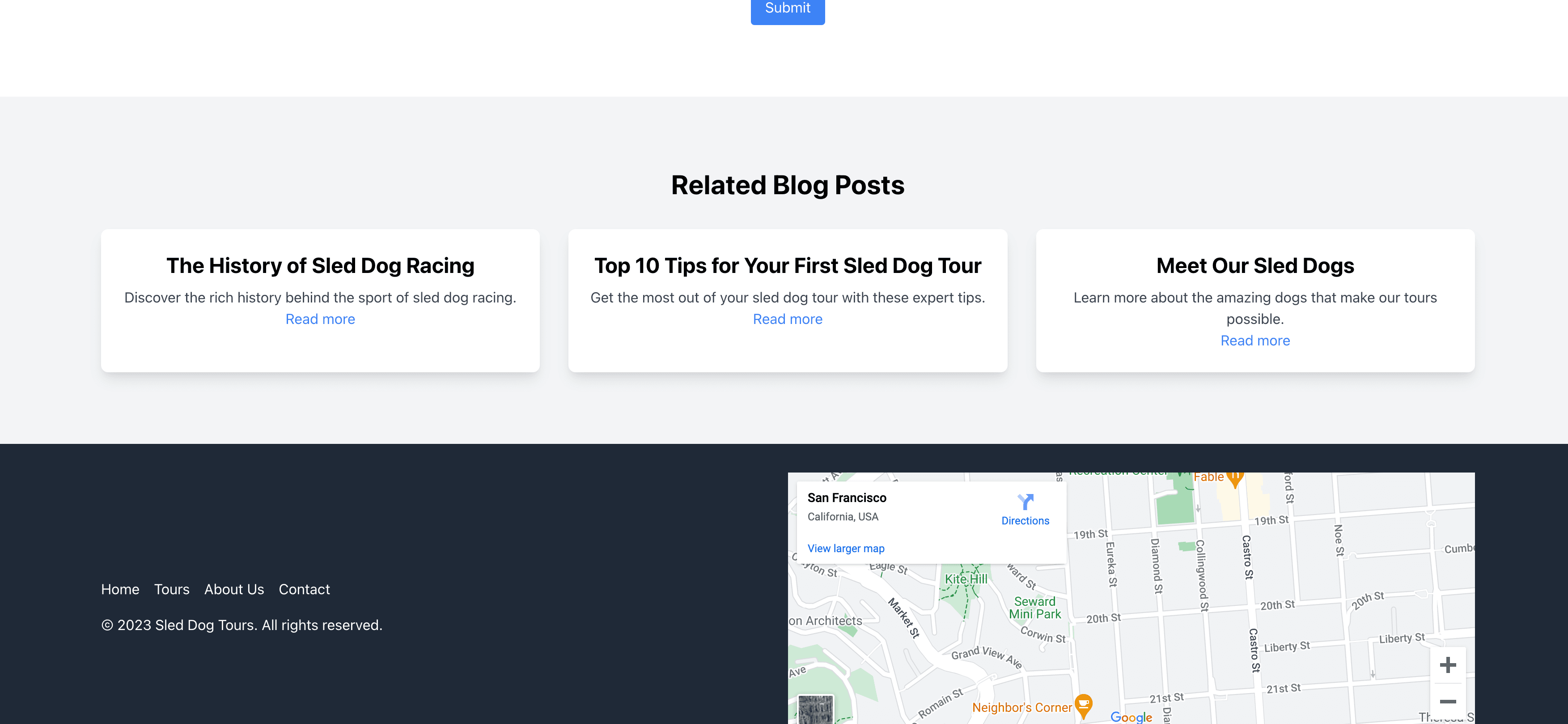Open Tours footer link

[x=172, y=589]
